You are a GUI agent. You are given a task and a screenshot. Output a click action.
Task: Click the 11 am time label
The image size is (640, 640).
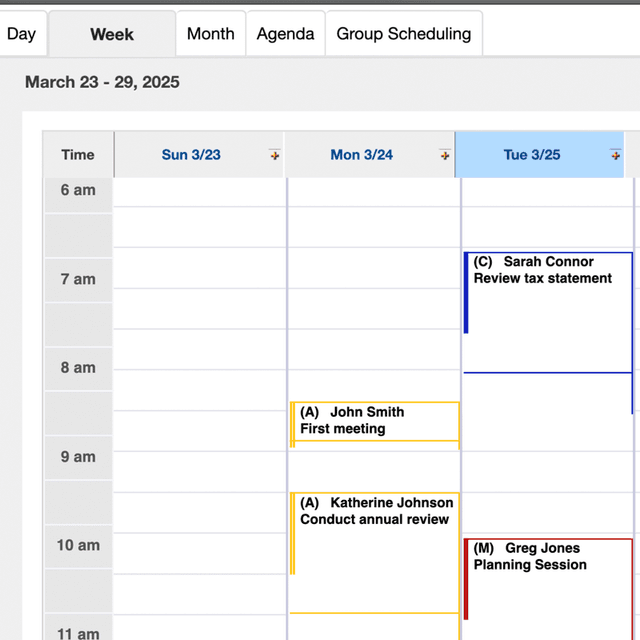coord(78,633)
